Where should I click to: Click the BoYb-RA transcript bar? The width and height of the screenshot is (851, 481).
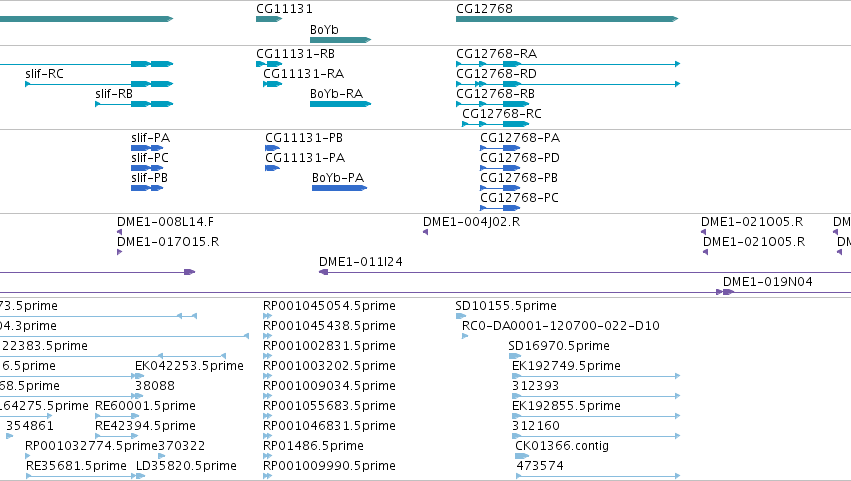tap(340, 104)
